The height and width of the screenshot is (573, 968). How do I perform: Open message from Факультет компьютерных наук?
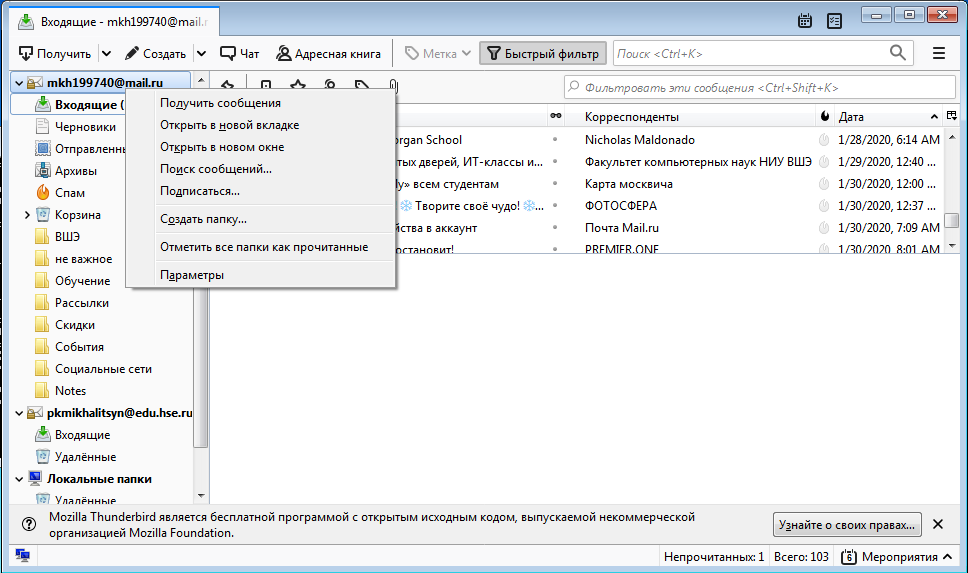pos(698,162)
